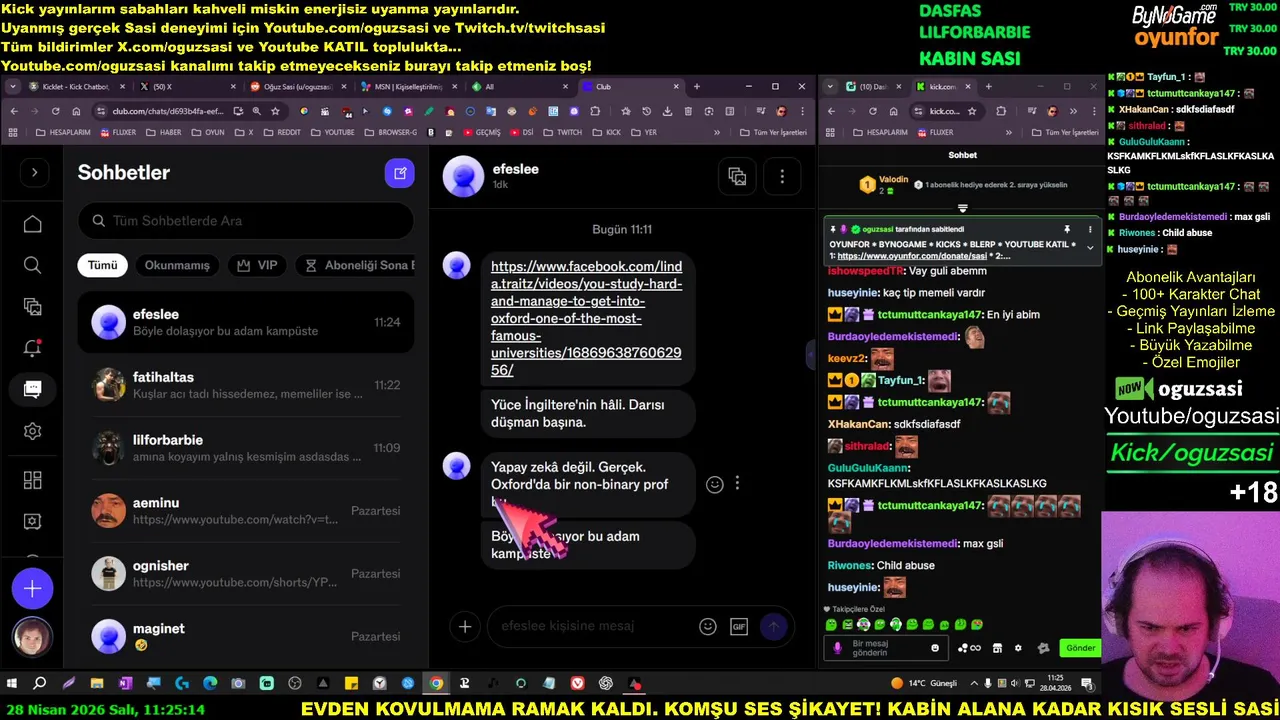
Task: Open settings gear in Club sidebar
Action: 33,431
